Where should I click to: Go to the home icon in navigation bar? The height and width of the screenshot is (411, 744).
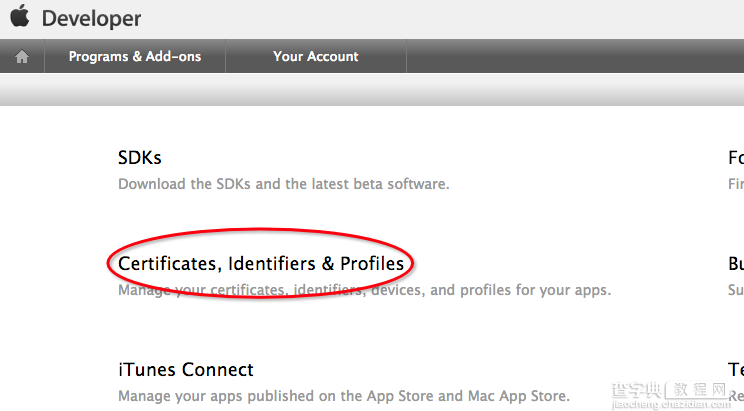coord(22,56)
